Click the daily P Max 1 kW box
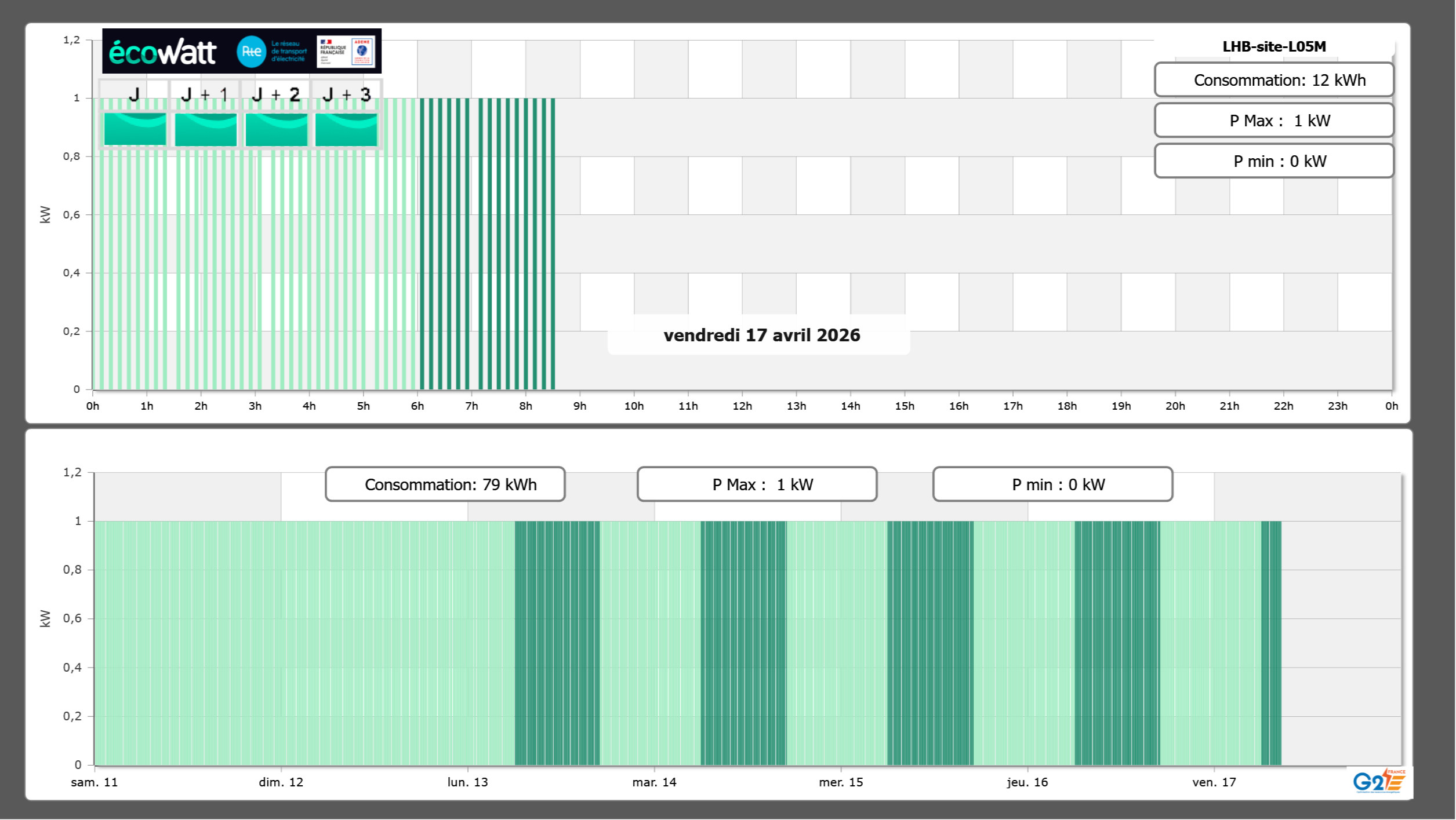This screenshot has height=820, width=1456. click(x=1273, y=121)
